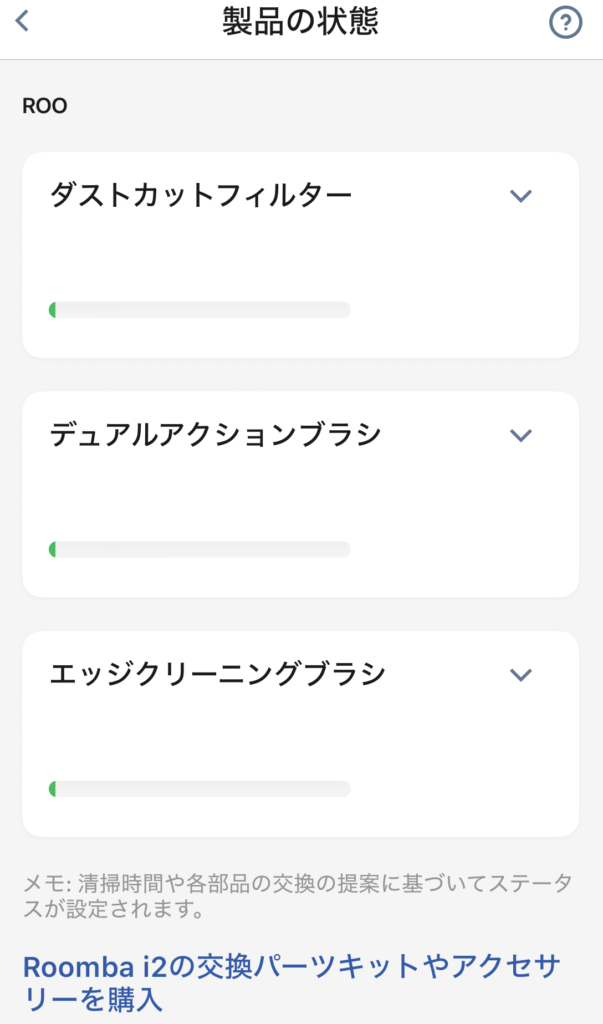Expand the ダストカットフィルター chevron

[520, 196]
